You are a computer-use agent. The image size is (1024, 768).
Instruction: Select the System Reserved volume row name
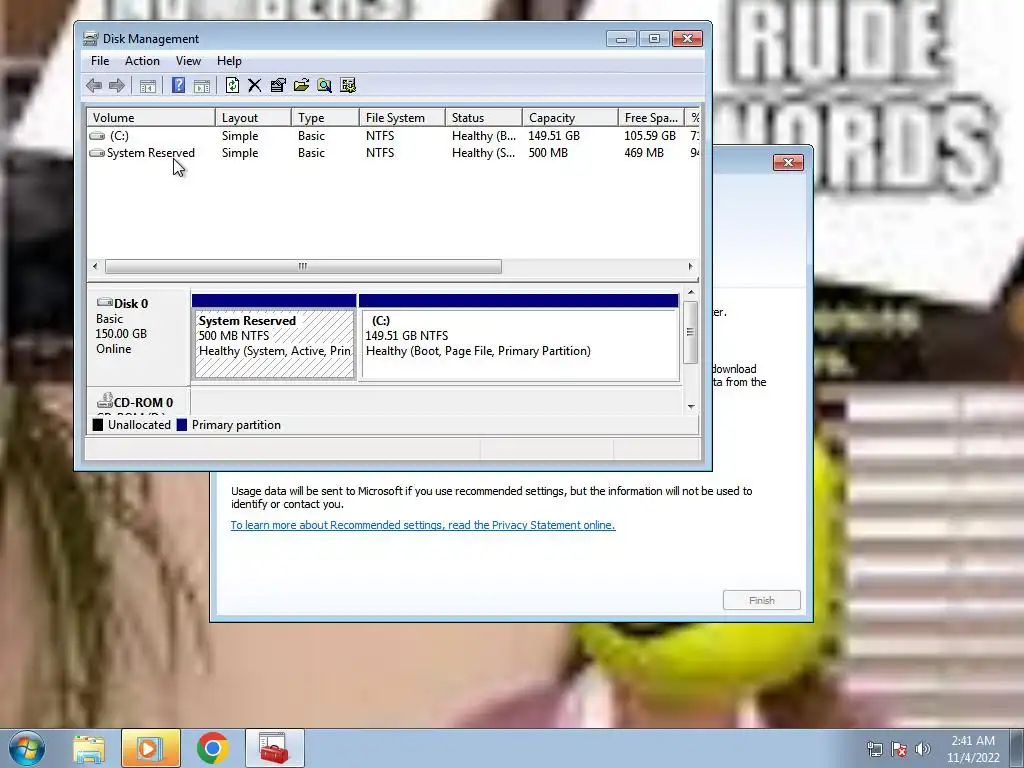pyautogui.click(x=151, y=153)
